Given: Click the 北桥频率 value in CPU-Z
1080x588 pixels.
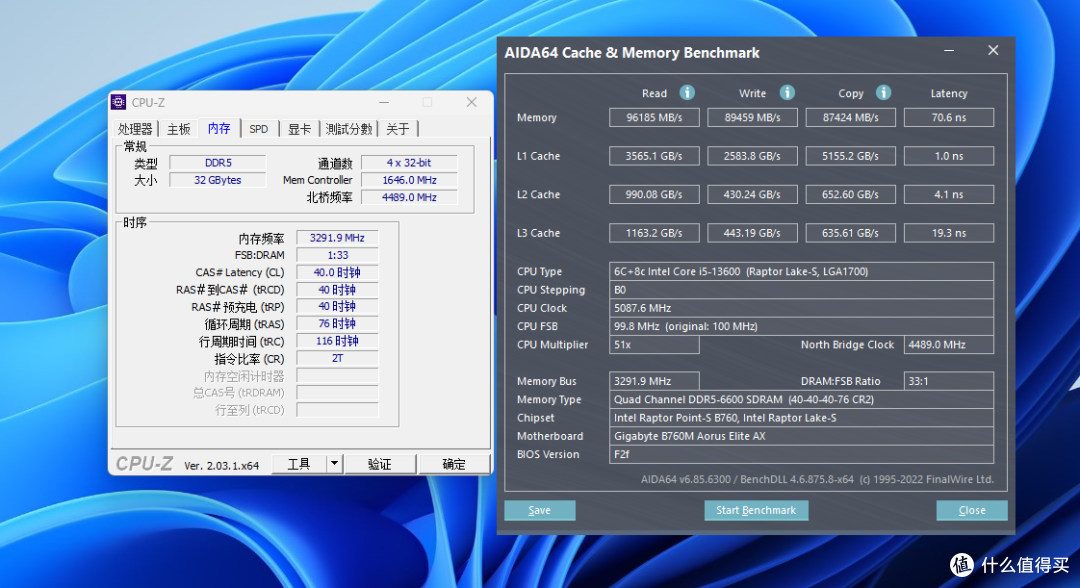Looking at the screenshot, I should [409, 198].
